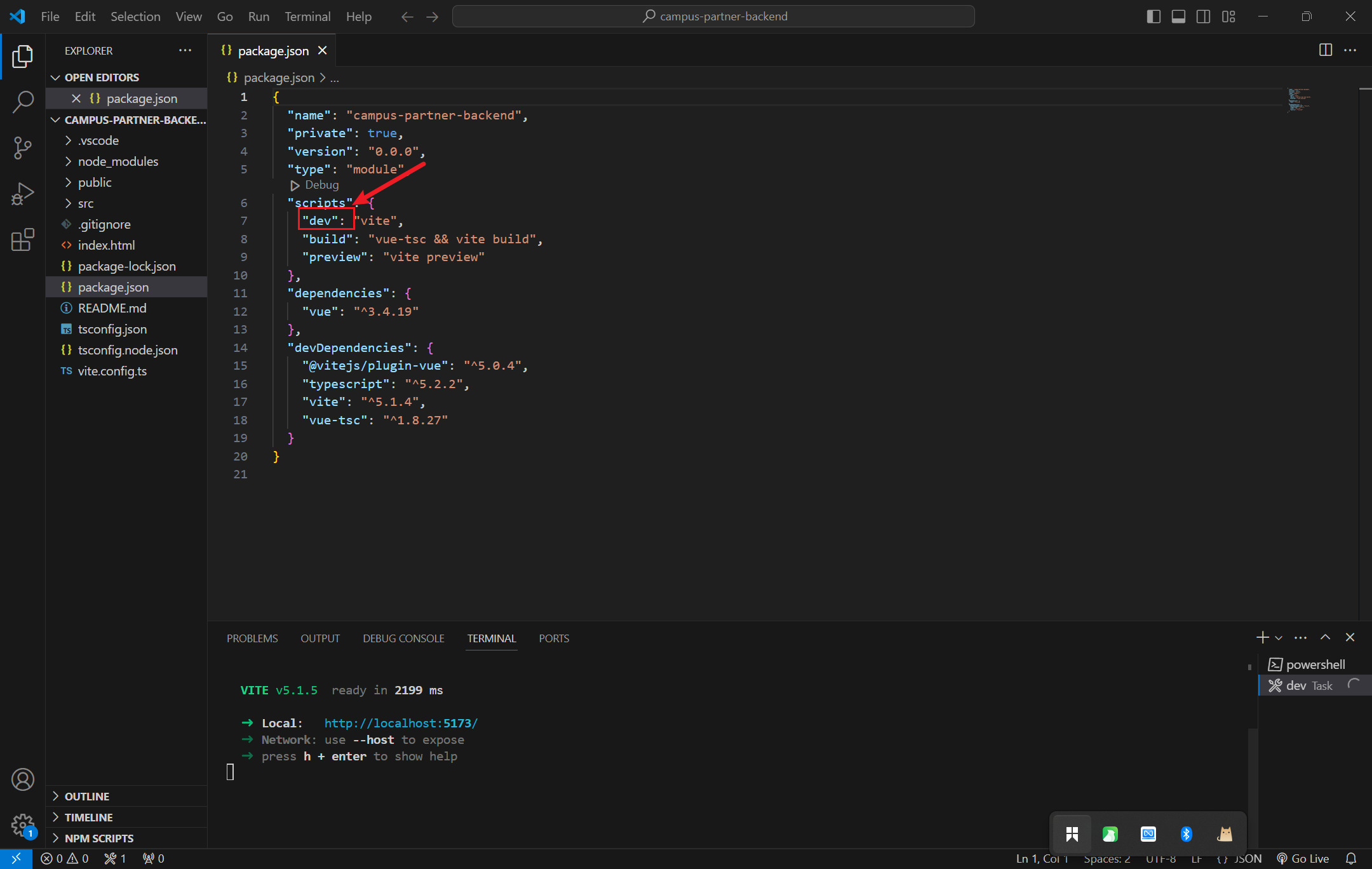Select the TERMINAL tab in panel
This screenshot has height=869, width=1372.
tap(492, 638)
